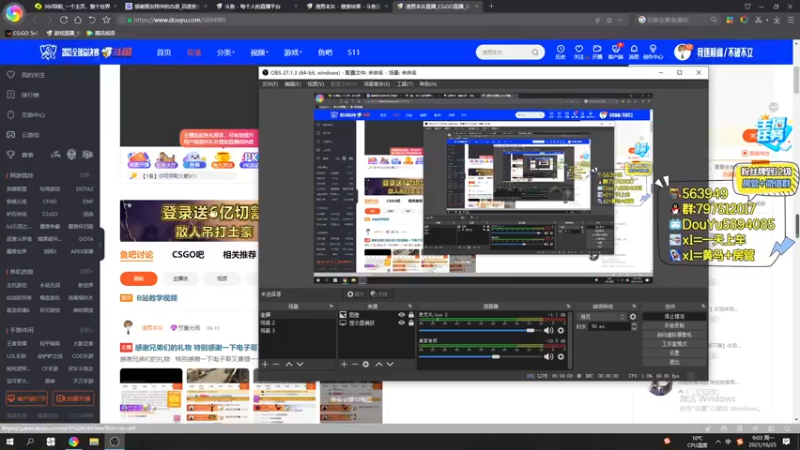Switch to CSGO吧 tab
The image size is (800, 450).
click(x=188, y=254)
